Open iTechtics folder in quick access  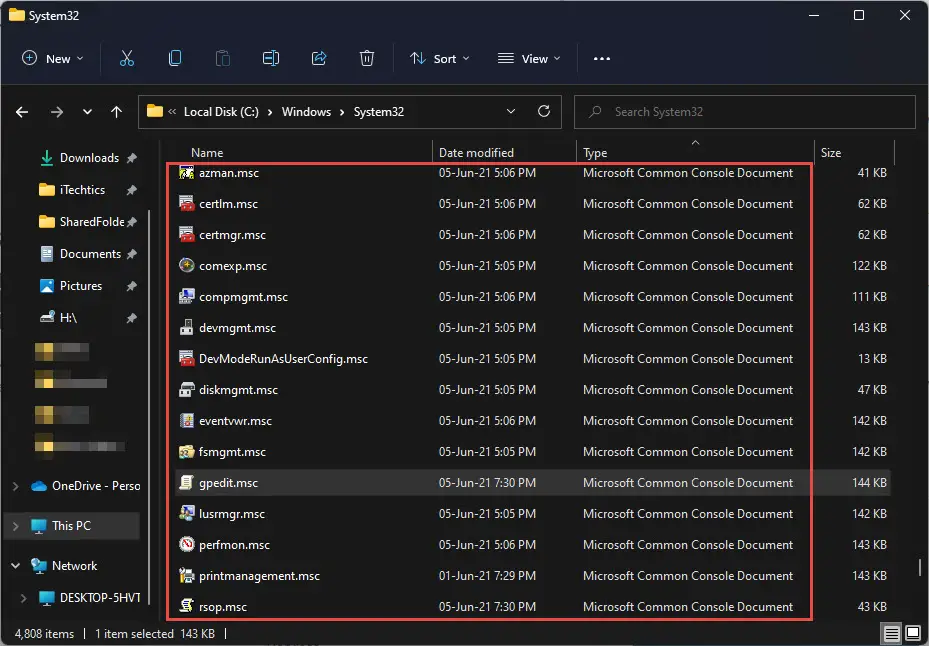tap(82, 190)
